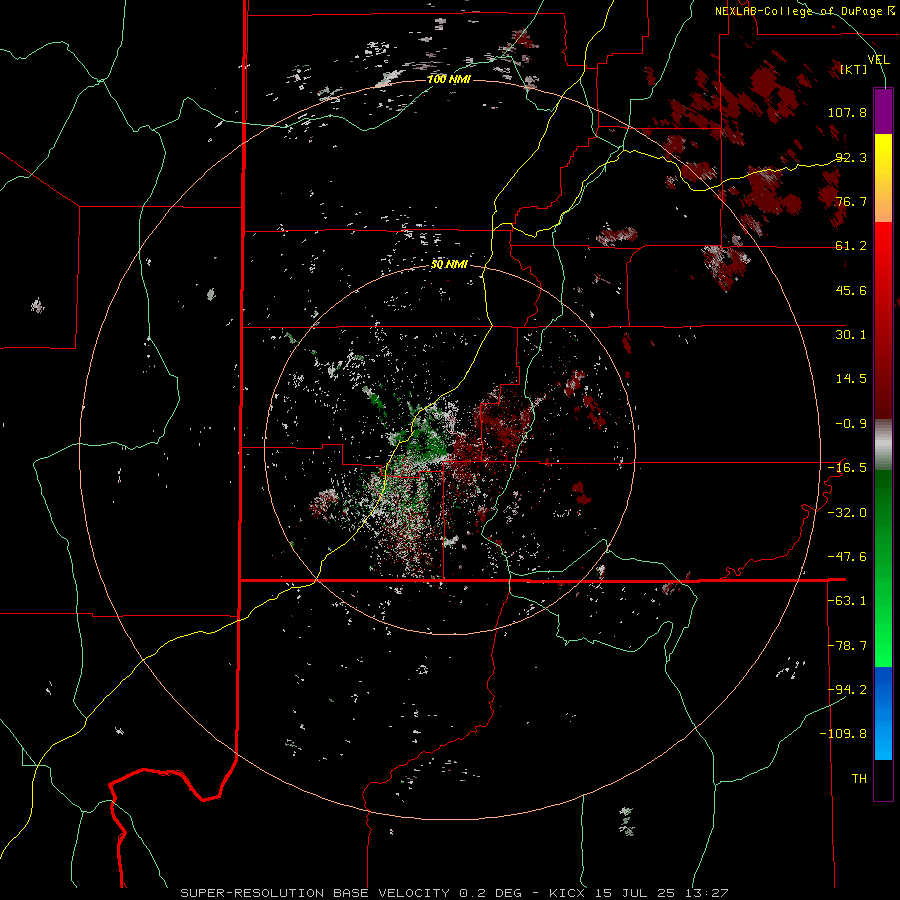
Task: Click the NEXLAB-College of DuPage label
Action: (x=804, y=11)
